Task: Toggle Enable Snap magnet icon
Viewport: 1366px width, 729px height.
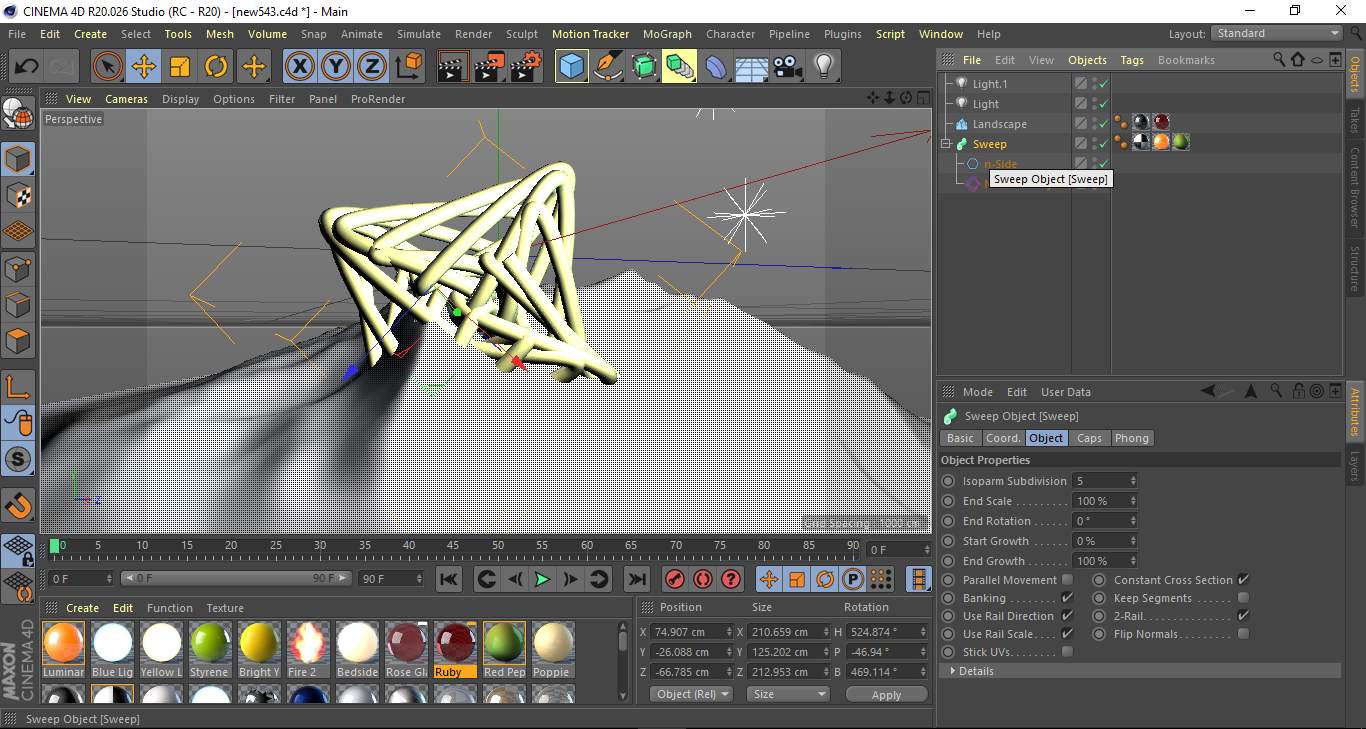Action: pyautogui.click(x=18, y=506)
